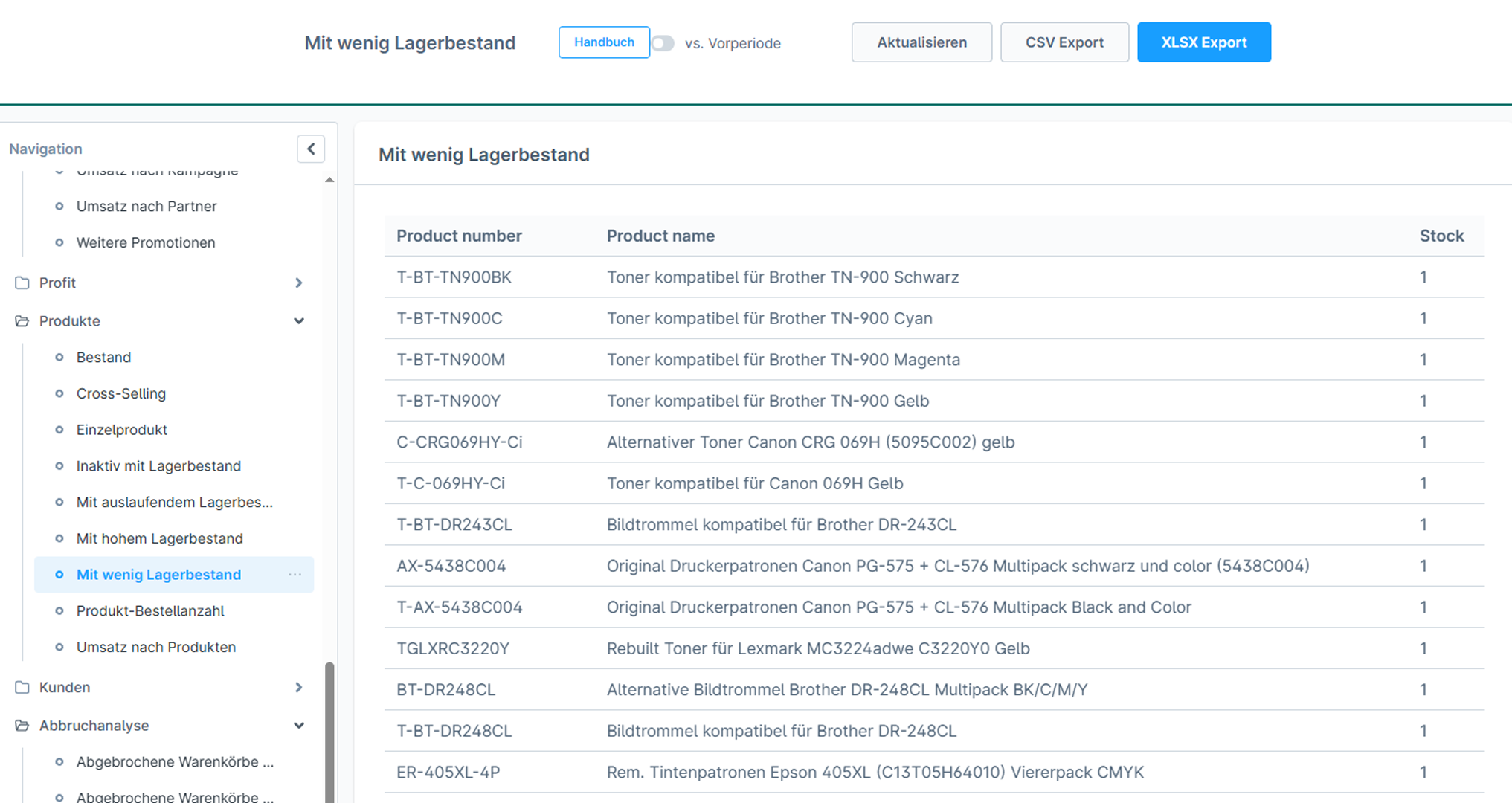Image resolution: width=1512 pixels, height=803 pixels.
Task: Click the Stock column header
Action: pos(1441,236)
